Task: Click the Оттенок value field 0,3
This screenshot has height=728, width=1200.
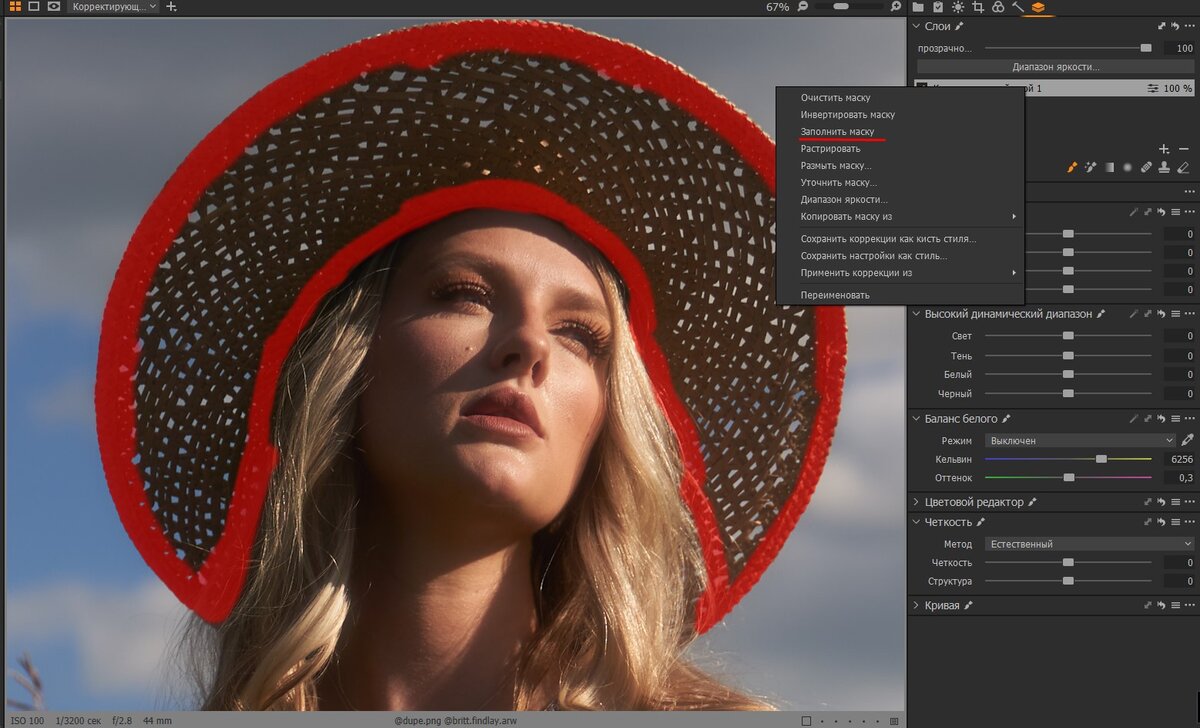Action: click(x=1179, y=478)
